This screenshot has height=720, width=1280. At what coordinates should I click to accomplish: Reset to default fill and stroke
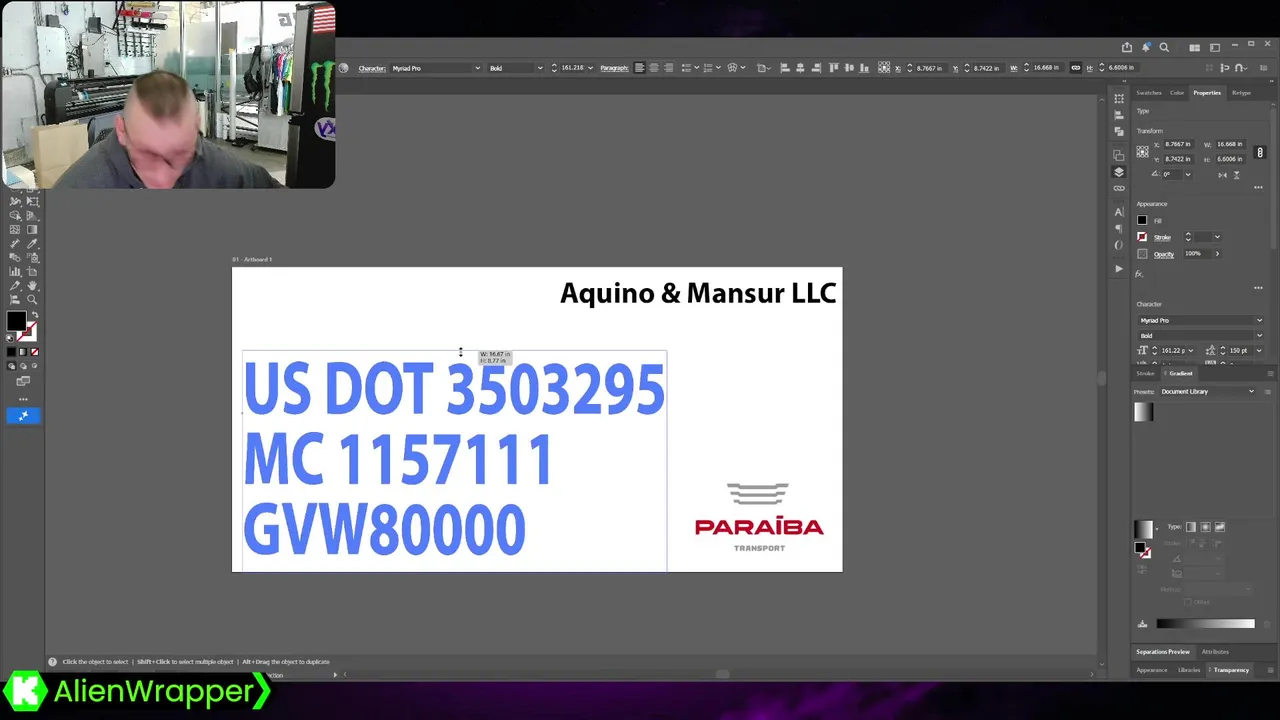tap(10, 338)
